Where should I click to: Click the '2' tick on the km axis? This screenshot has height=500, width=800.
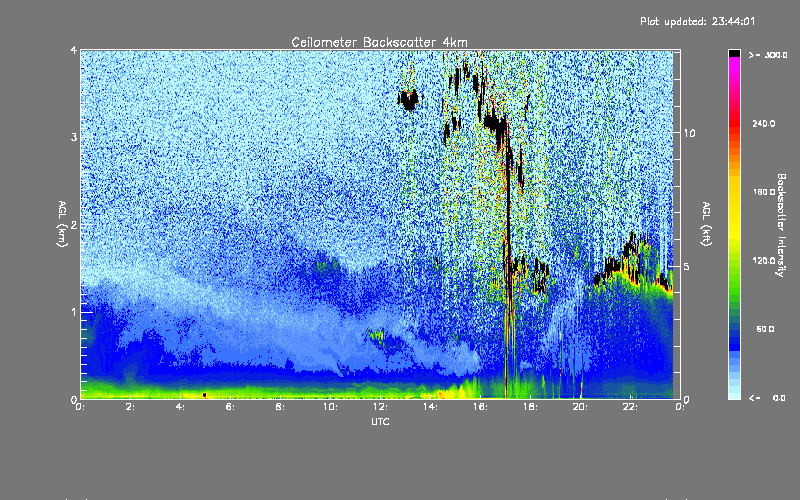(74, 224)
